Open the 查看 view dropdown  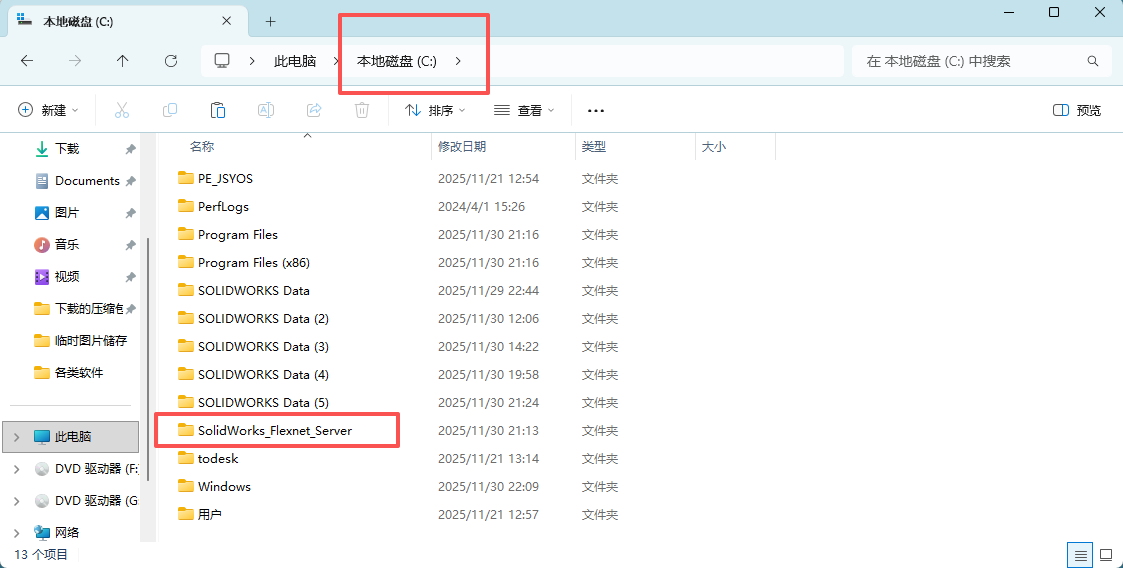tap(524, 110)
